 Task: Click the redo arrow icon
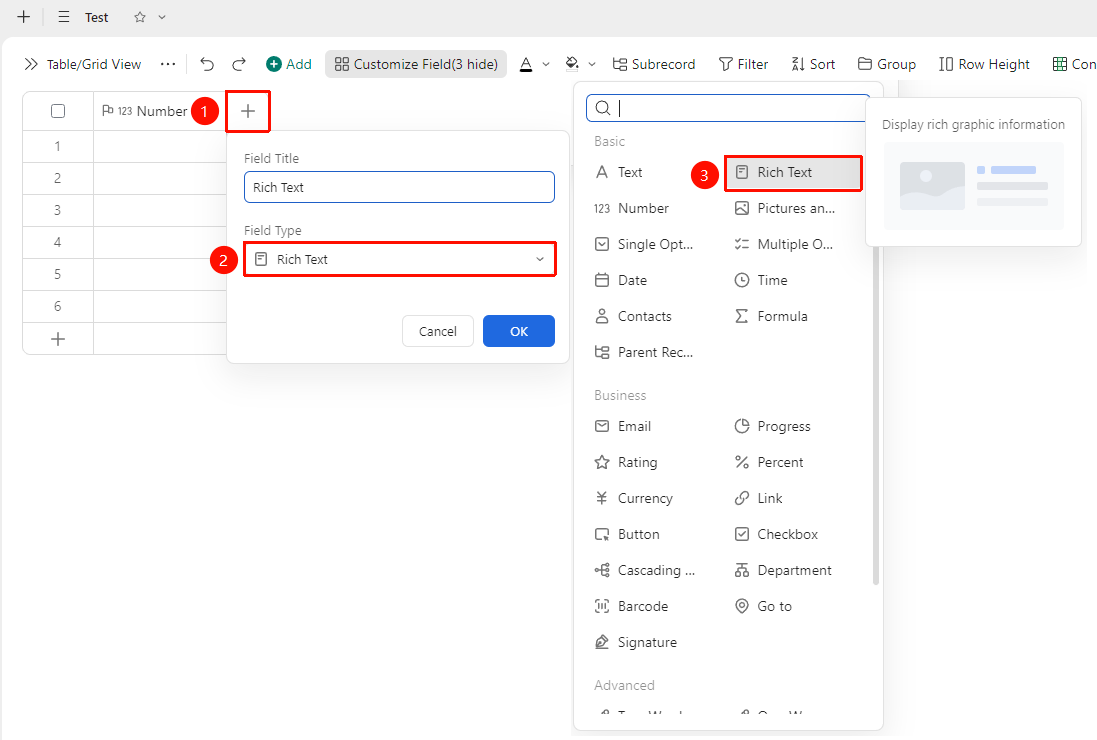click(x=239, y=64)
